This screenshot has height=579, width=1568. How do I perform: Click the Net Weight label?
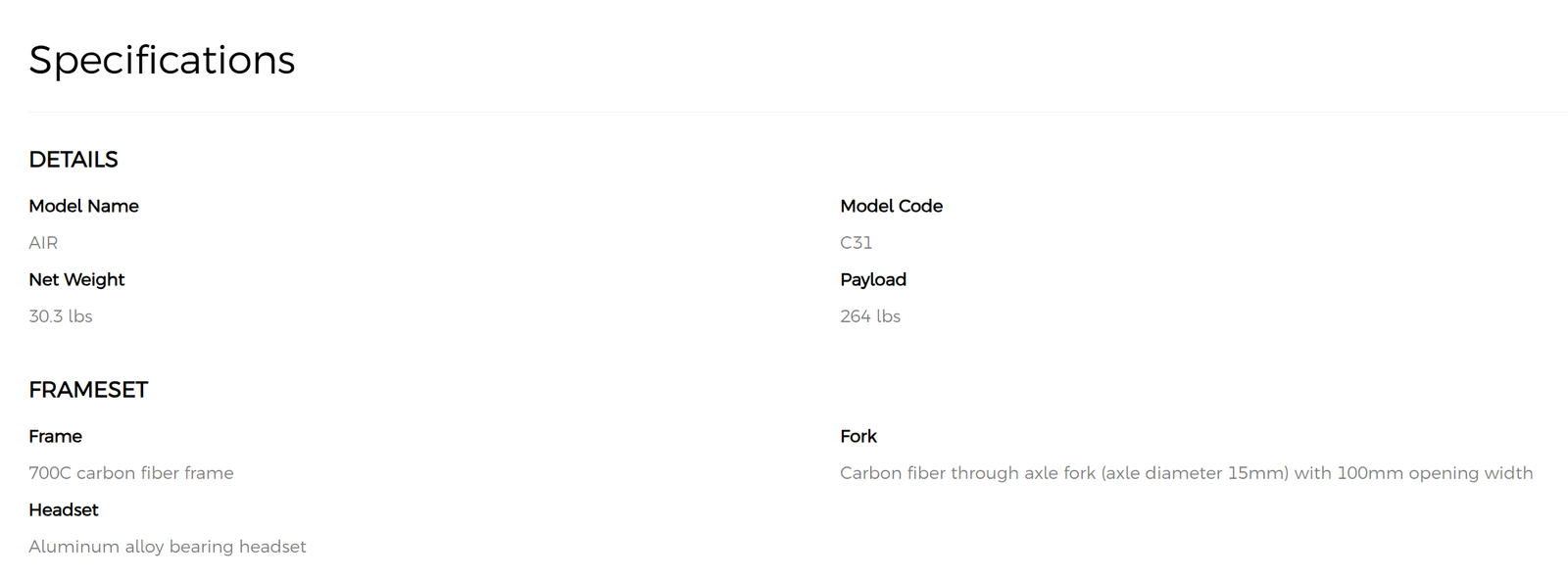(76, 280)
